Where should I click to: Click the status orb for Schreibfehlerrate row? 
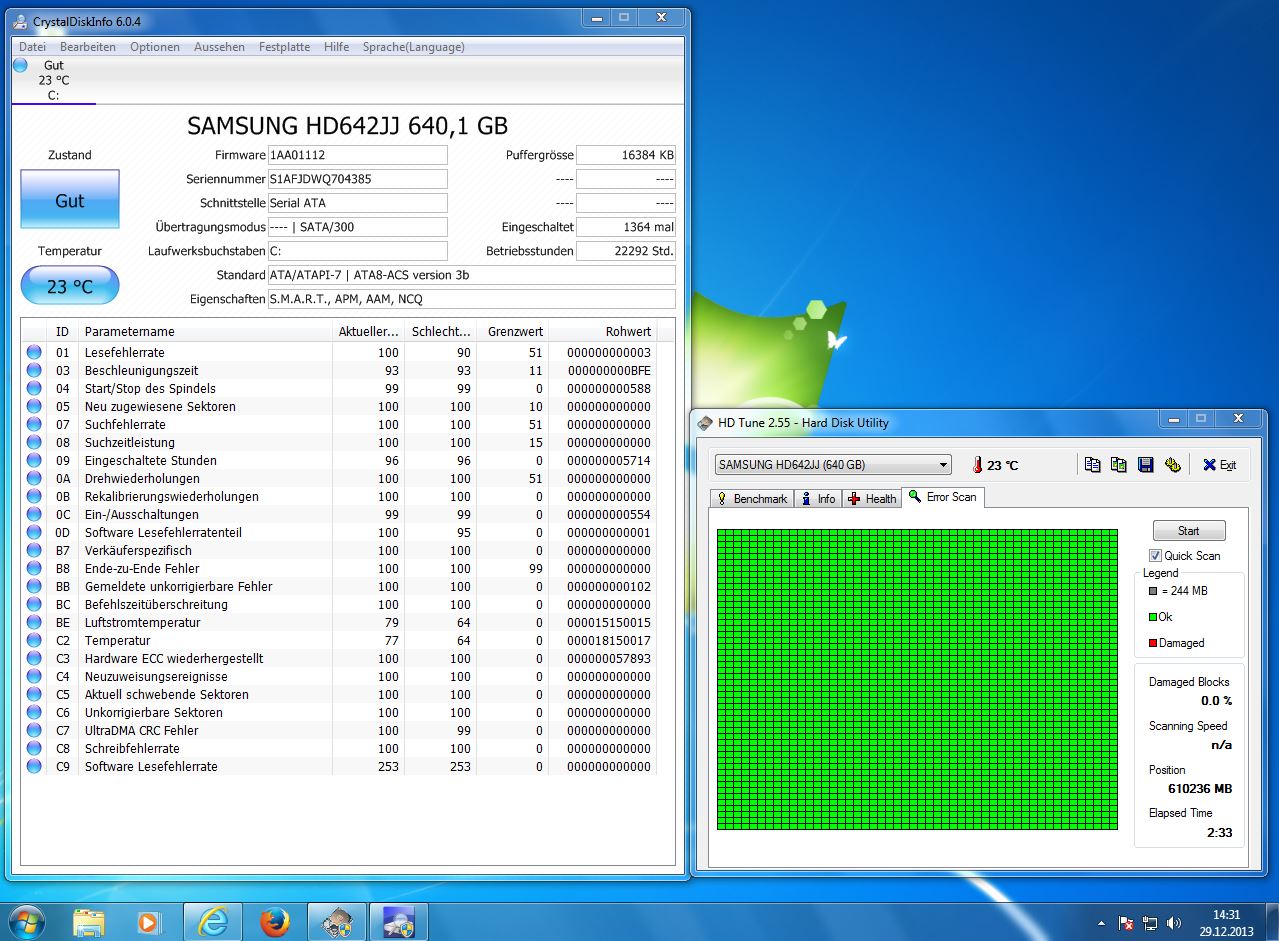pos(35,748)
